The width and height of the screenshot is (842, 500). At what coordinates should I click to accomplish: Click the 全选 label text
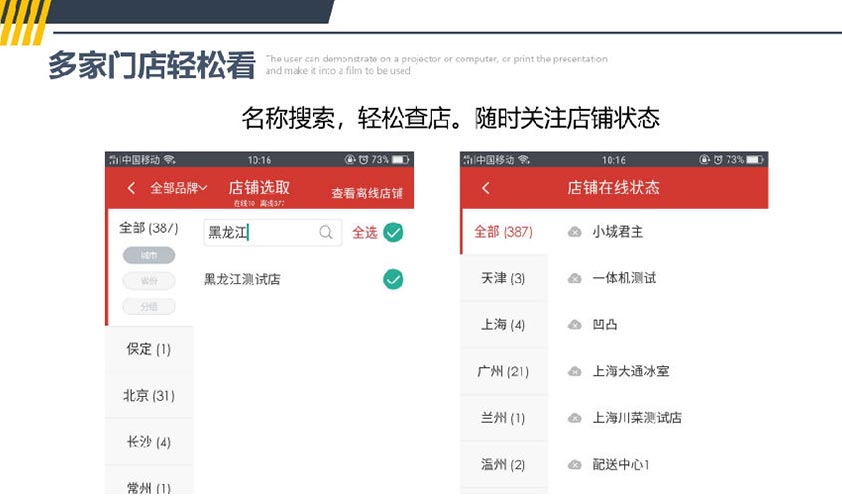point(365,233)
